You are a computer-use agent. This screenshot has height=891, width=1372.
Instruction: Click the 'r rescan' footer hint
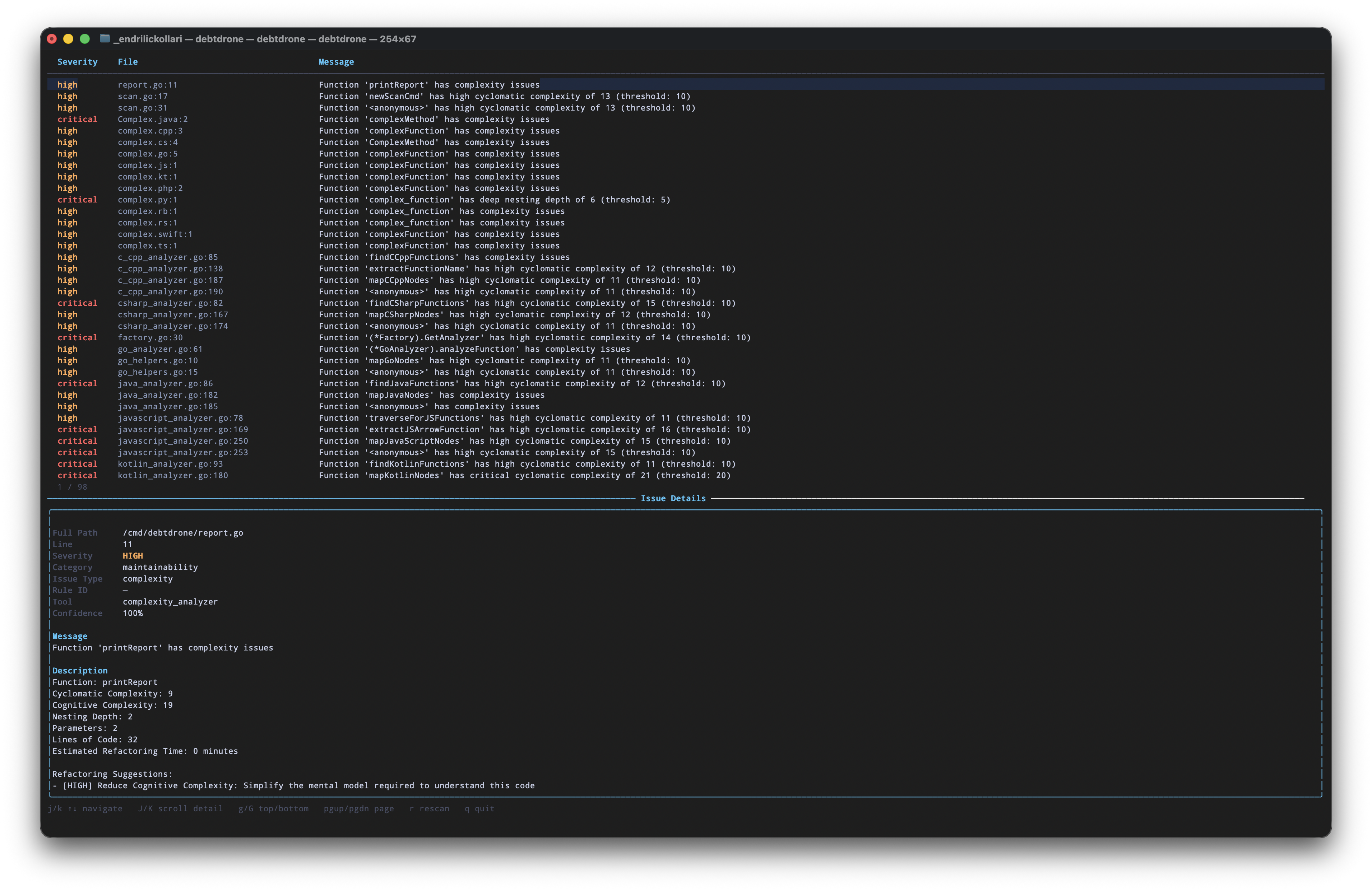429,808
